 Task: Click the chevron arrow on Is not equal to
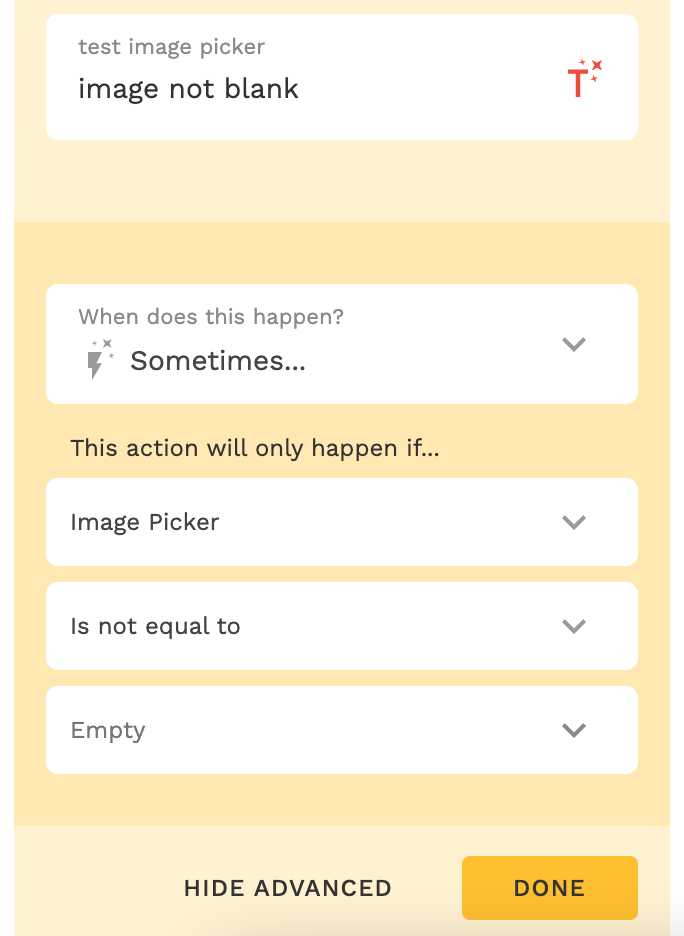573,626
